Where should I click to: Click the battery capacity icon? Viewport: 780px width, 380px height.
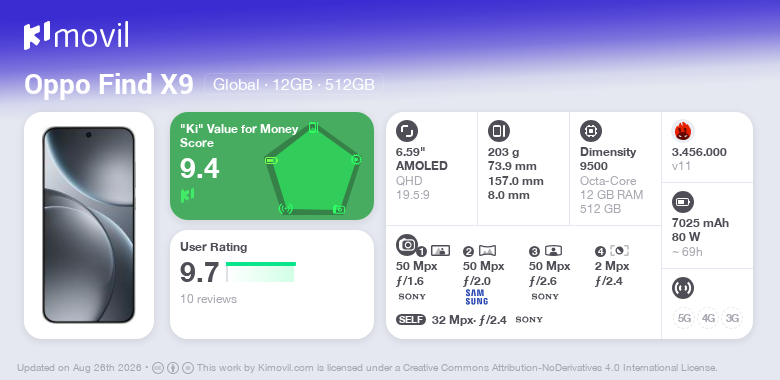tap(682, 202)
